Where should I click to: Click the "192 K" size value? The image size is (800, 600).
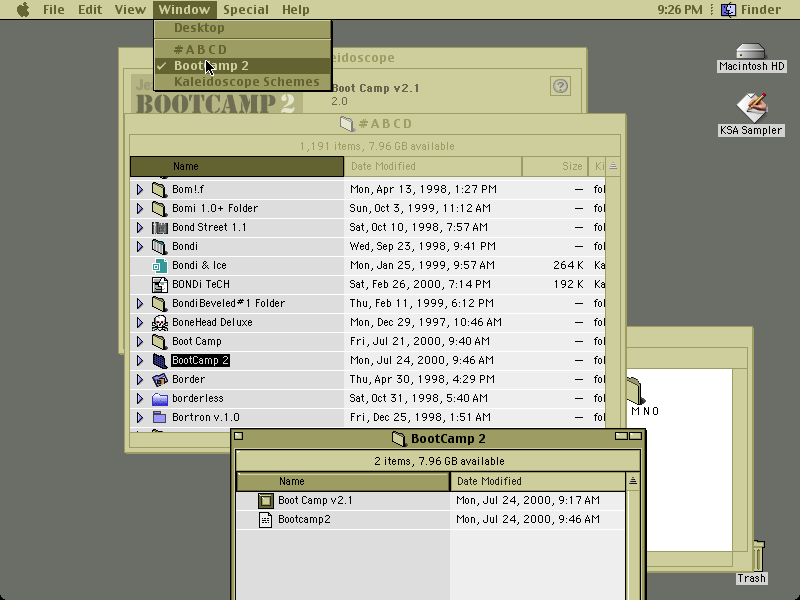pos(568,284)
